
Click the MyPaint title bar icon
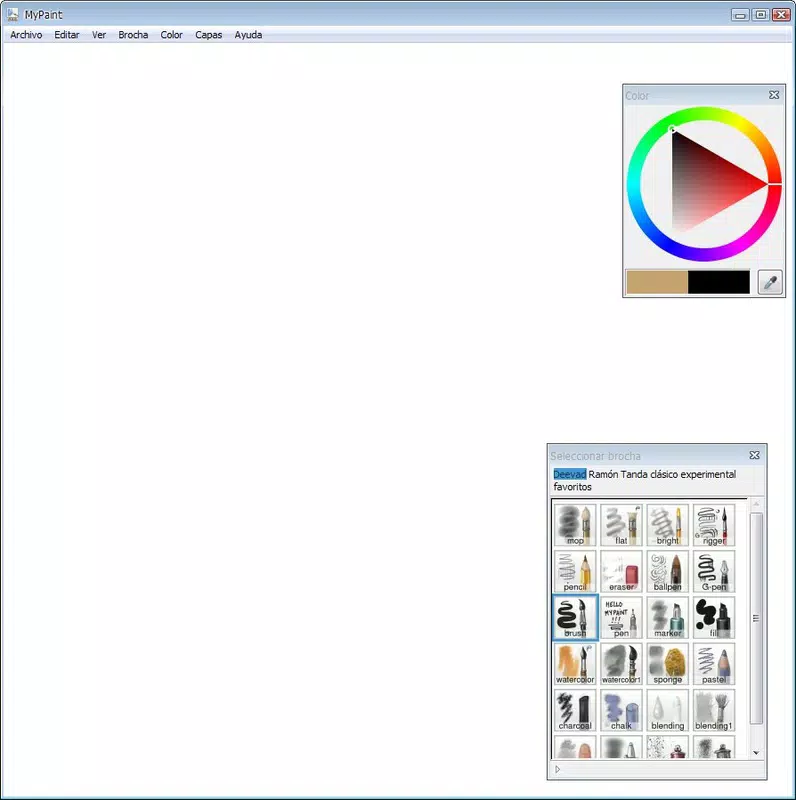[13, 15]
